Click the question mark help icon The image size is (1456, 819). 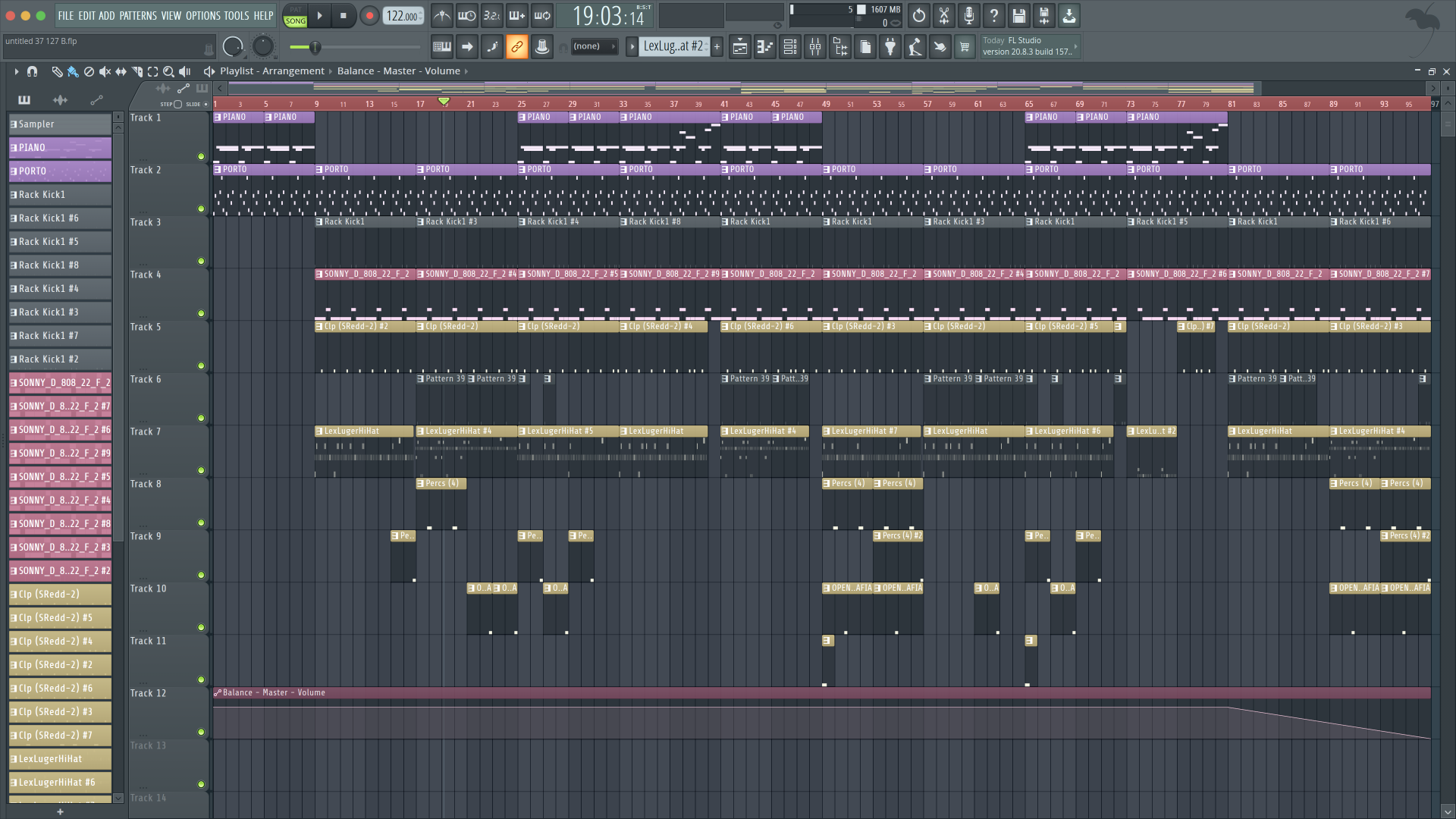[994, 15]
